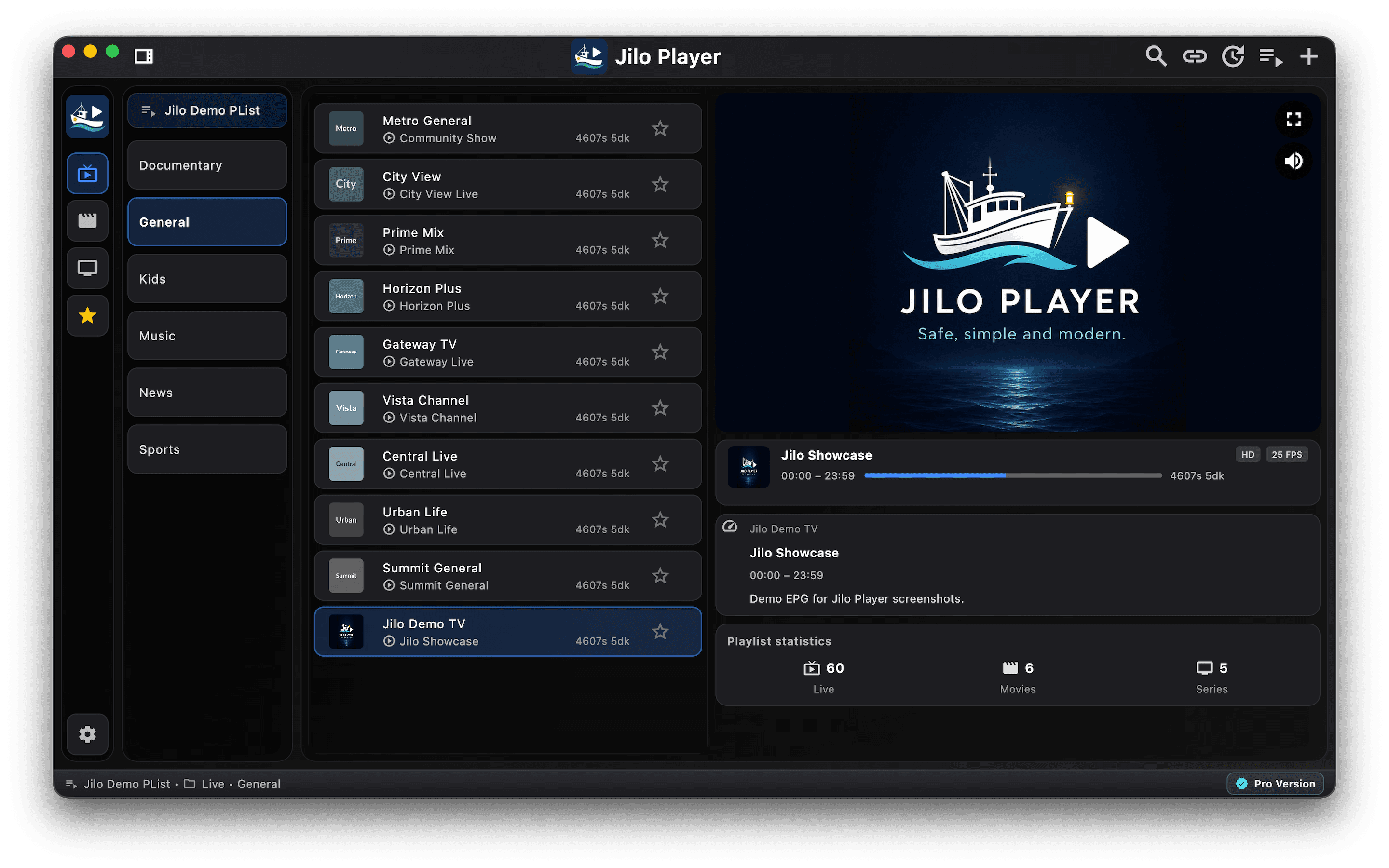Image resolution: width=1389 pixels, height=868 pixels.
Task: Favorite Prime Mix with its star
Action: [660, 241]
